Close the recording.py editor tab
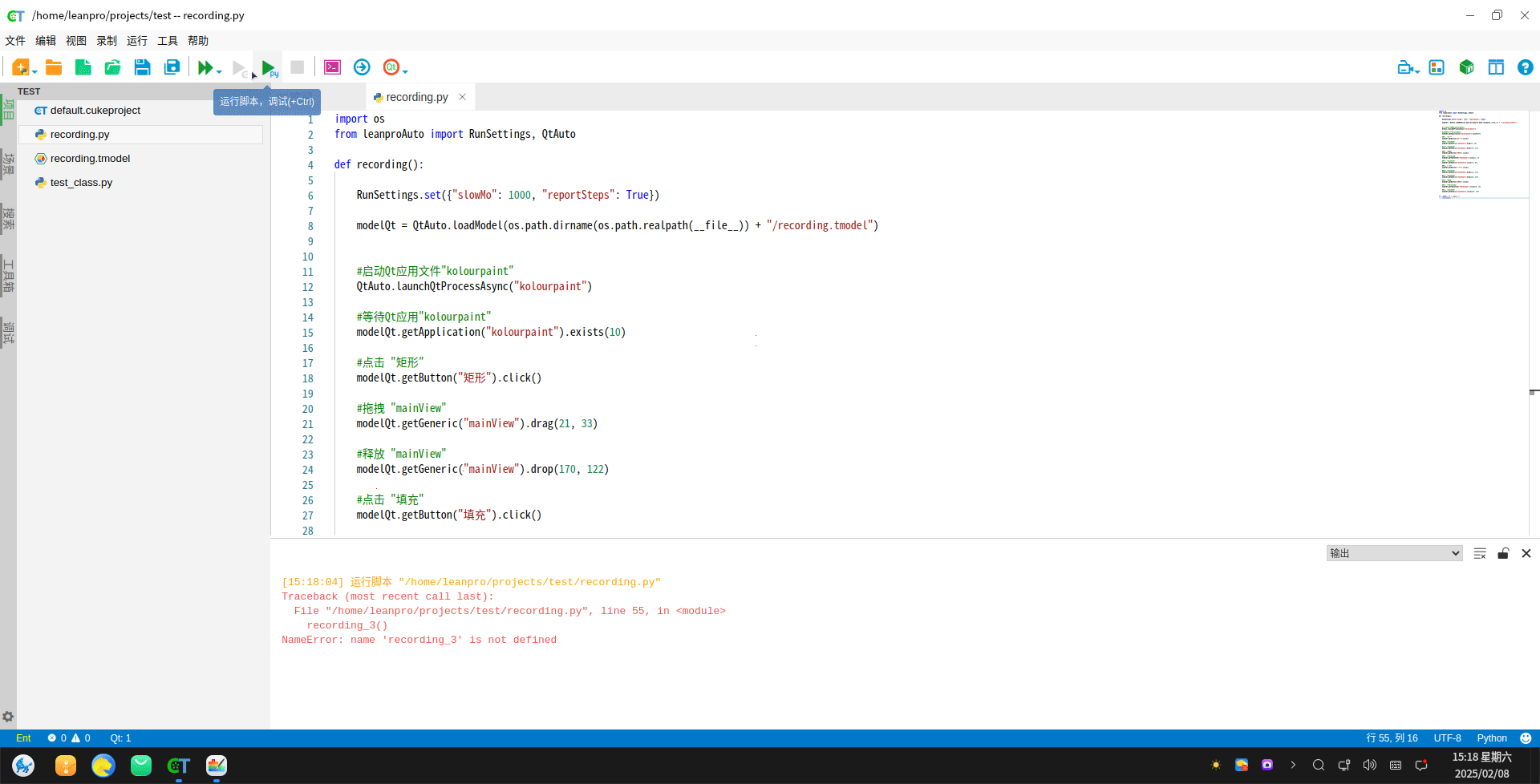This screenshot has width=1540, height=784. [462, 97]
